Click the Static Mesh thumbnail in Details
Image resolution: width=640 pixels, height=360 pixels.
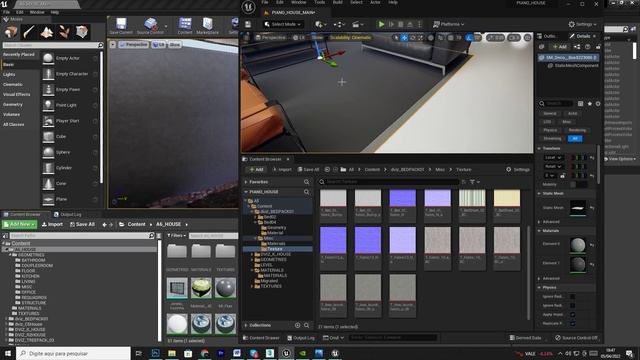pos(578,208)
